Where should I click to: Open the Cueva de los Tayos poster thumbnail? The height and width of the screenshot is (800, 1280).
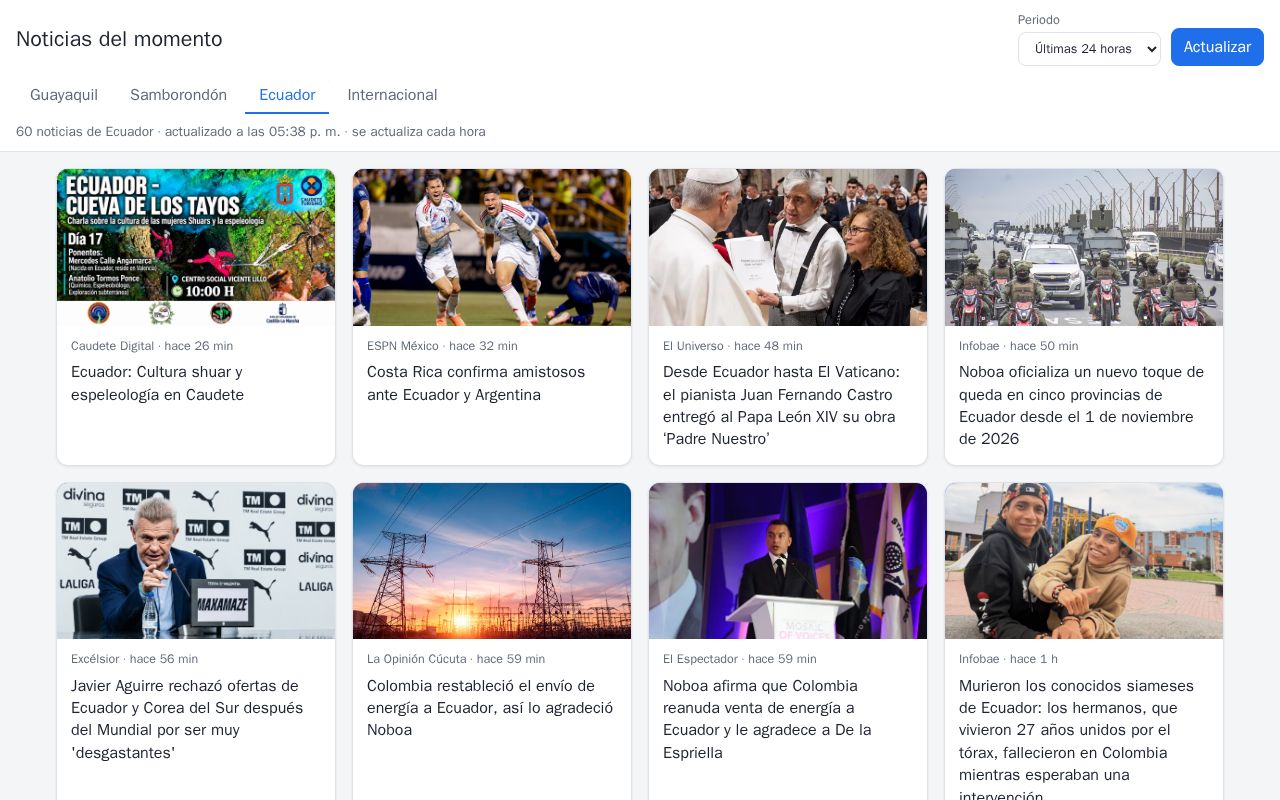point(196,247)
